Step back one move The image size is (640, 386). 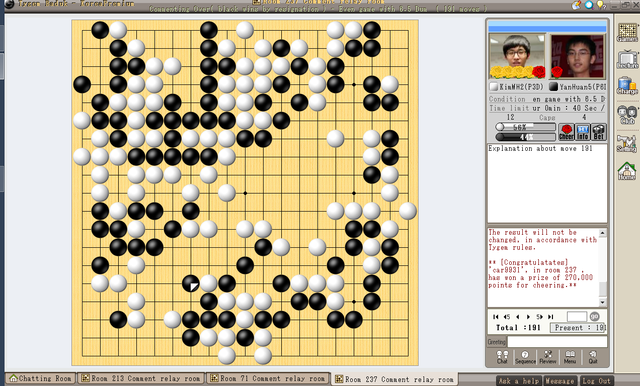518,317
